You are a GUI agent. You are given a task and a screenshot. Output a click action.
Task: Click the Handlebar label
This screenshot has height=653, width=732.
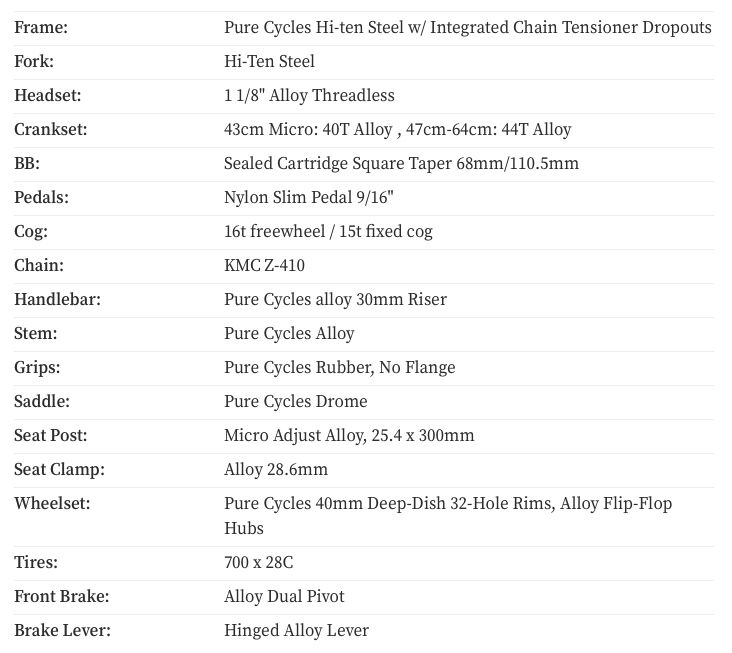coord(57,299)
